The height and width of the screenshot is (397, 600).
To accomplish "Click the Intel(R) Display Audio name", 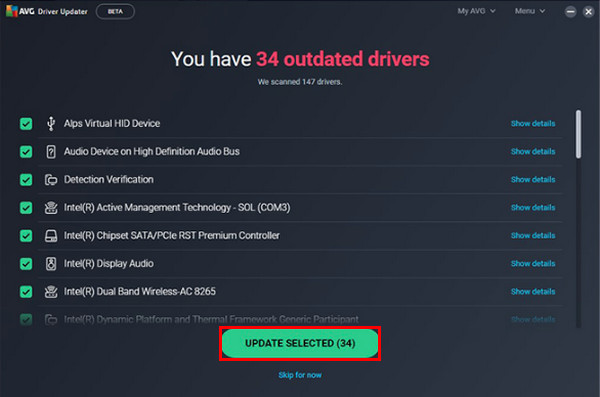I will (x=109, y=263).
